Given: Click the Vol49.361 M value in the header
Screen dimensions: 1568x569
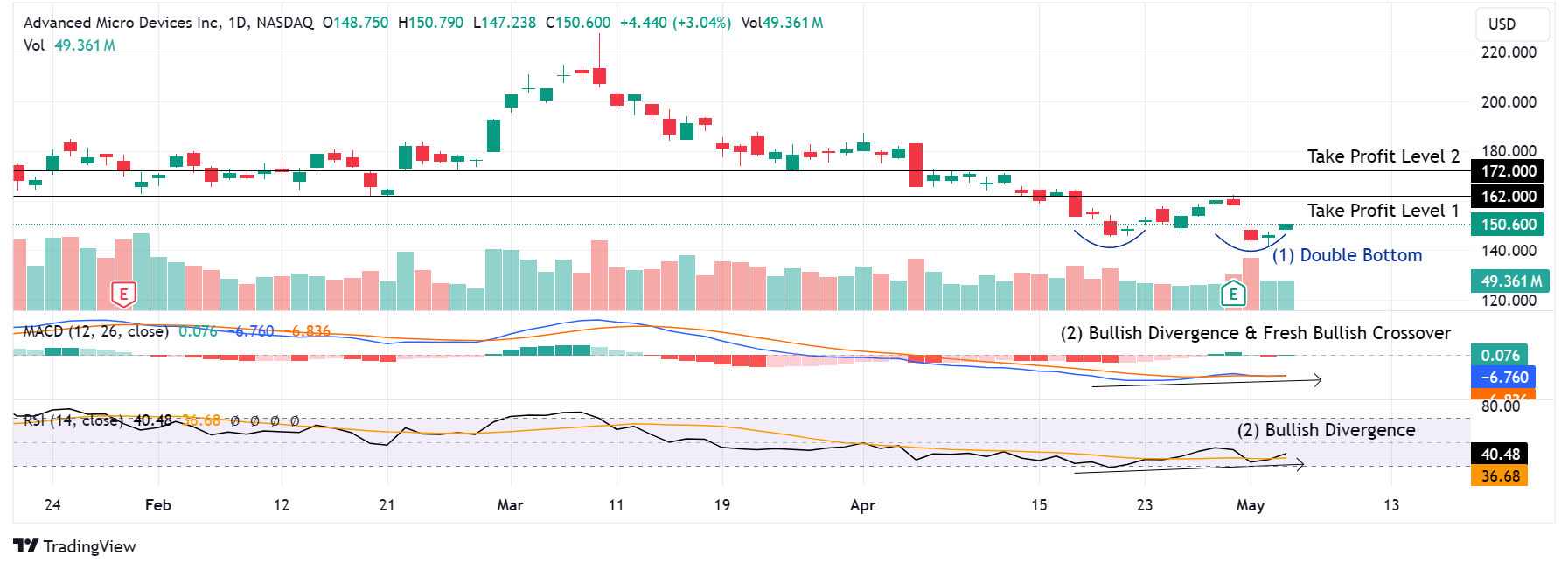Looking at the screenshot, I should [782, 23].
